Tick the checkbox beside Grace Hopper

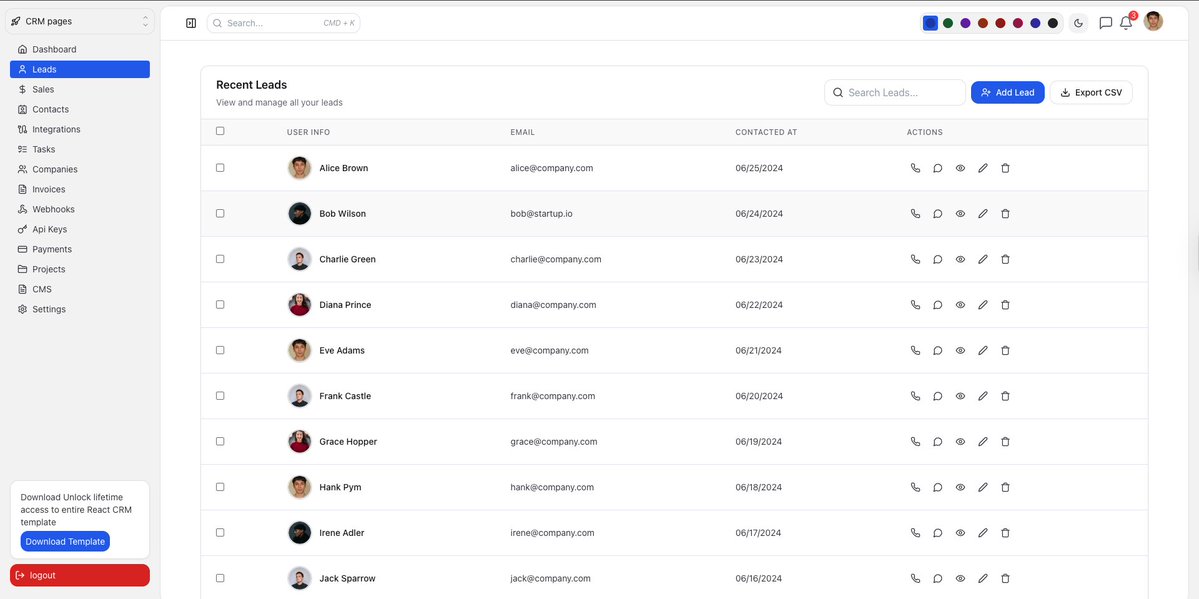(220, 440)
